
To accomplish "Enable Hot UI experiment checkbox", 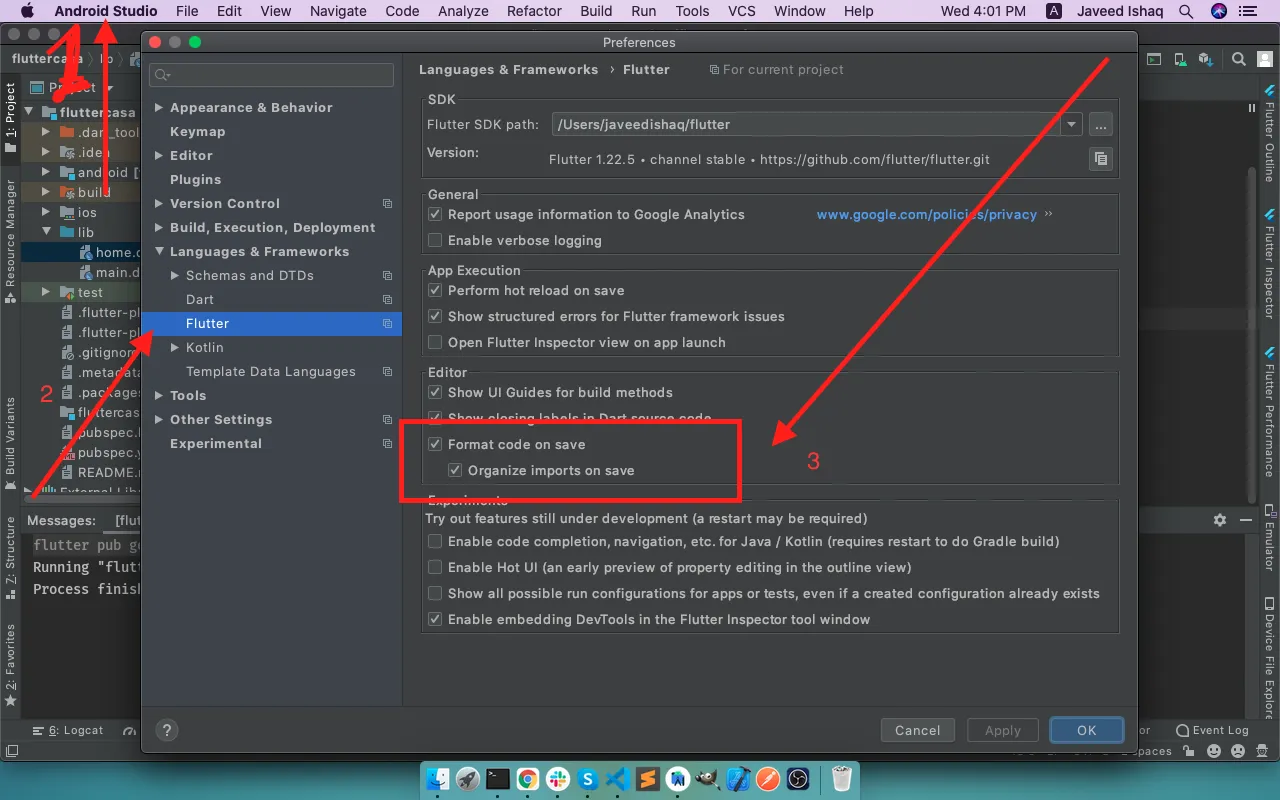I will click(x=435, y=568).
